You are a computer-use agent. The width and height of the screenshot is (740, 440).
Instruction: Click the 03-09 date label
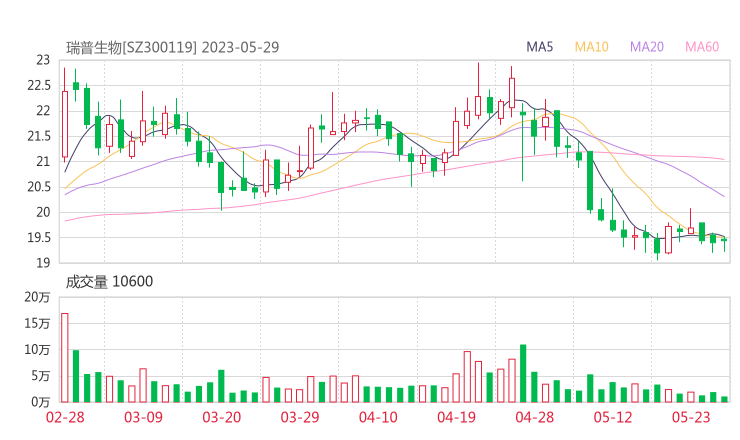[x=143, y=417]
